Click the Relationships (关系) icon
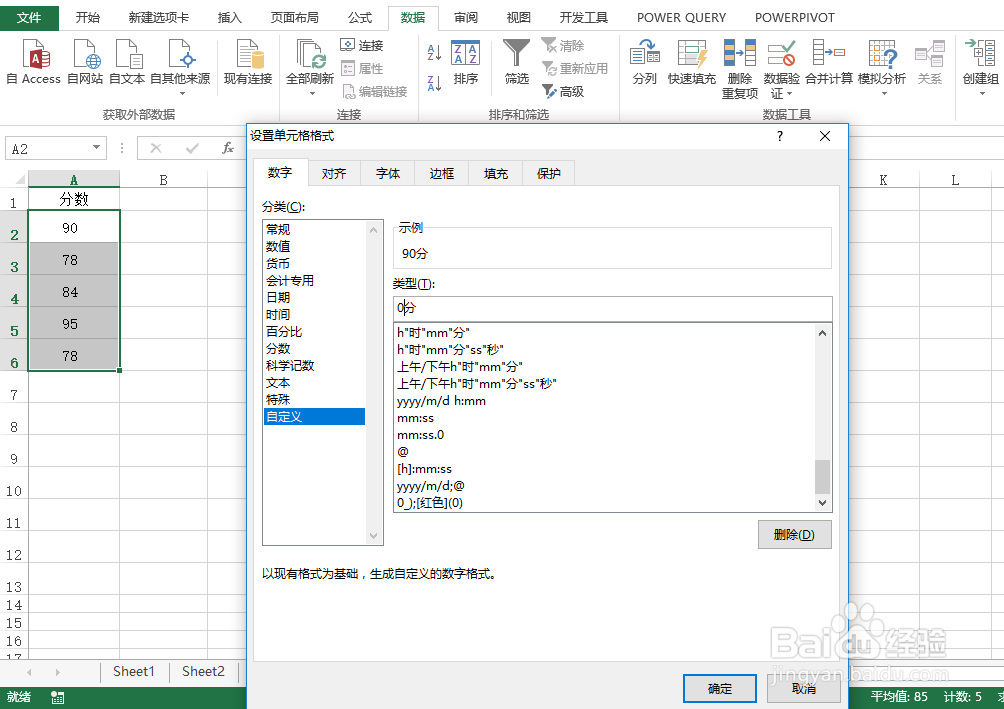 click(x=930, y=60)
